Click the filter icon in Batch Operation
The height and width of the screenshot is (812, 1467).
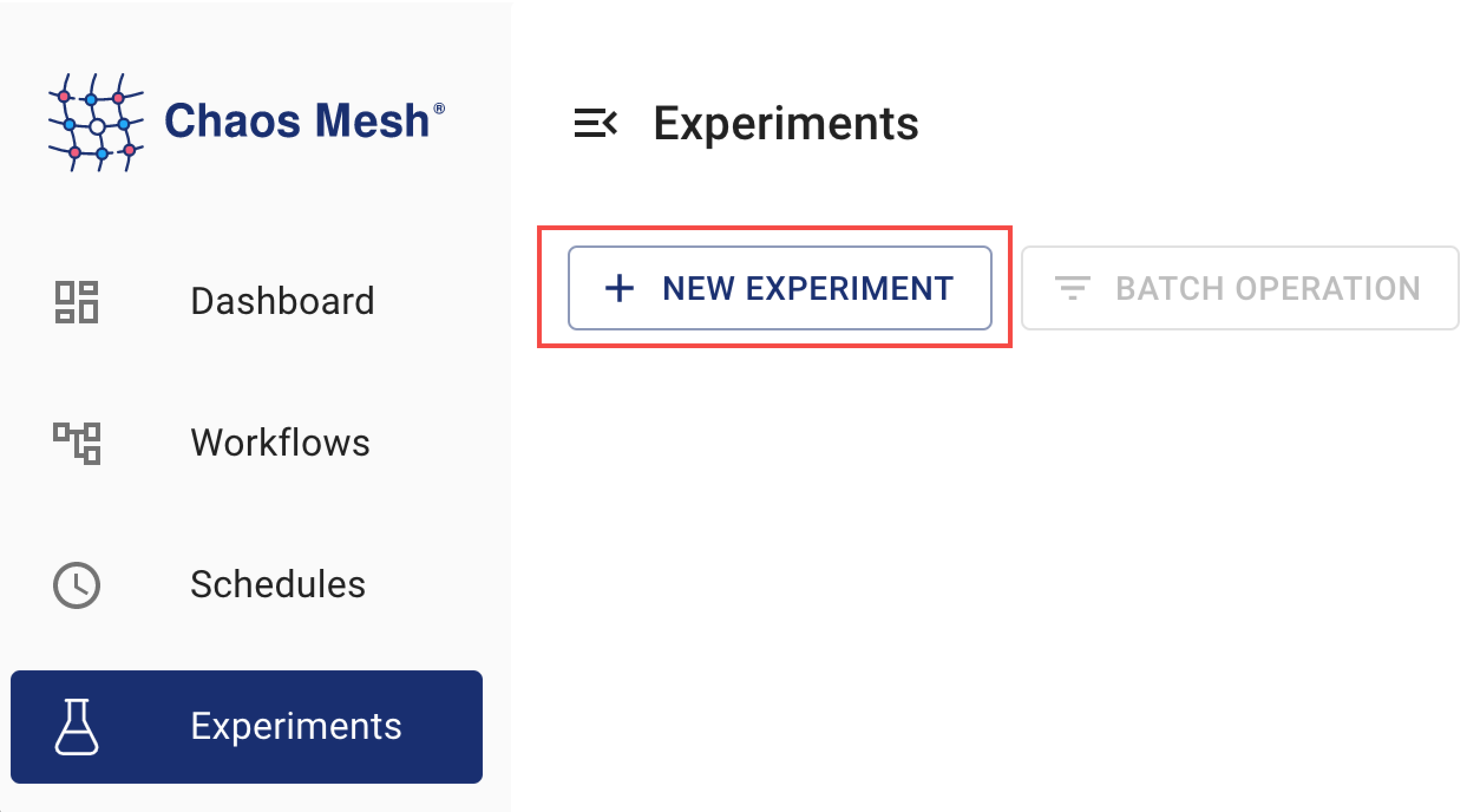coord(1072,288)
